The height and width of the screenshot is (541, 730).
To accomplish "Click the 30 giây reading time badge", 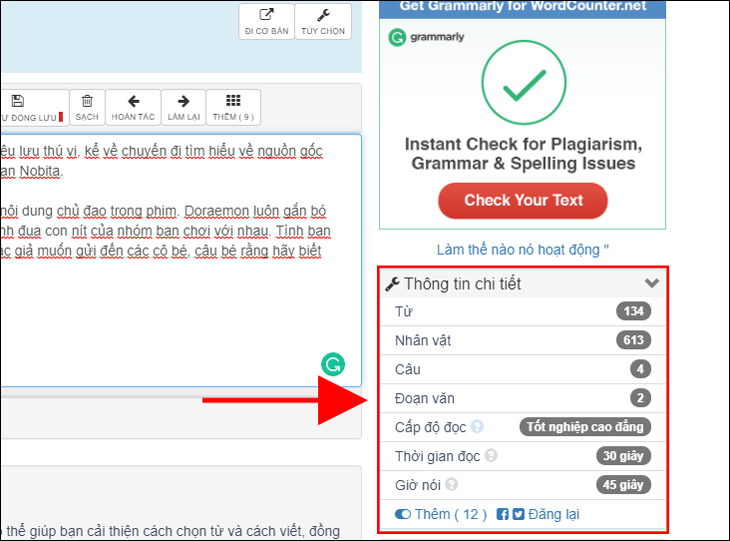I will click(623, 456).
